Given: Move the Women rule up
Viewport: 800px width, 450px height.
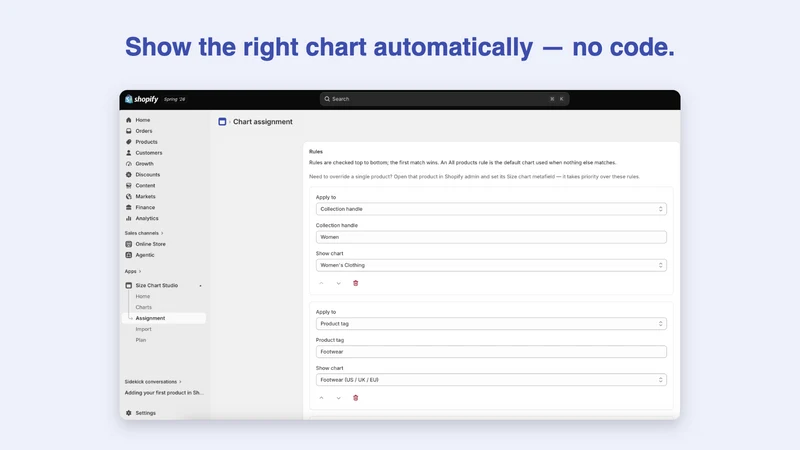Looking at the screenshot, I should [x=321, y=283].
